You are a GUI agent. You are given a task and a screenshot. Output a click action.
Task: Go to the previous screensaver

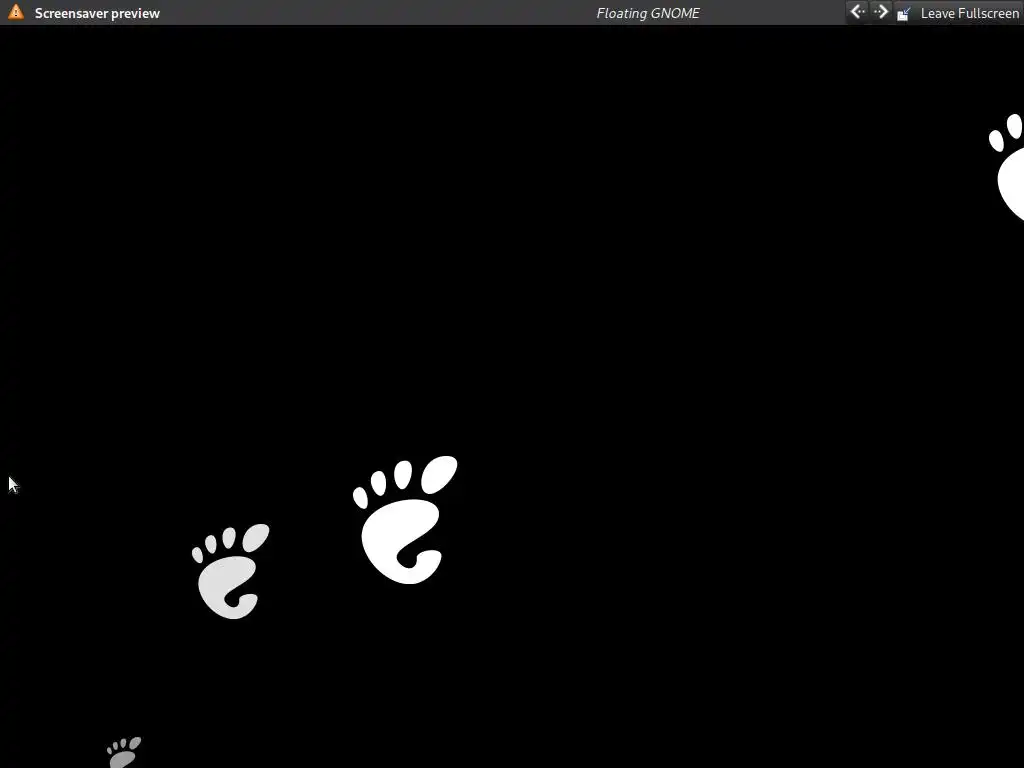click(857, 12)
